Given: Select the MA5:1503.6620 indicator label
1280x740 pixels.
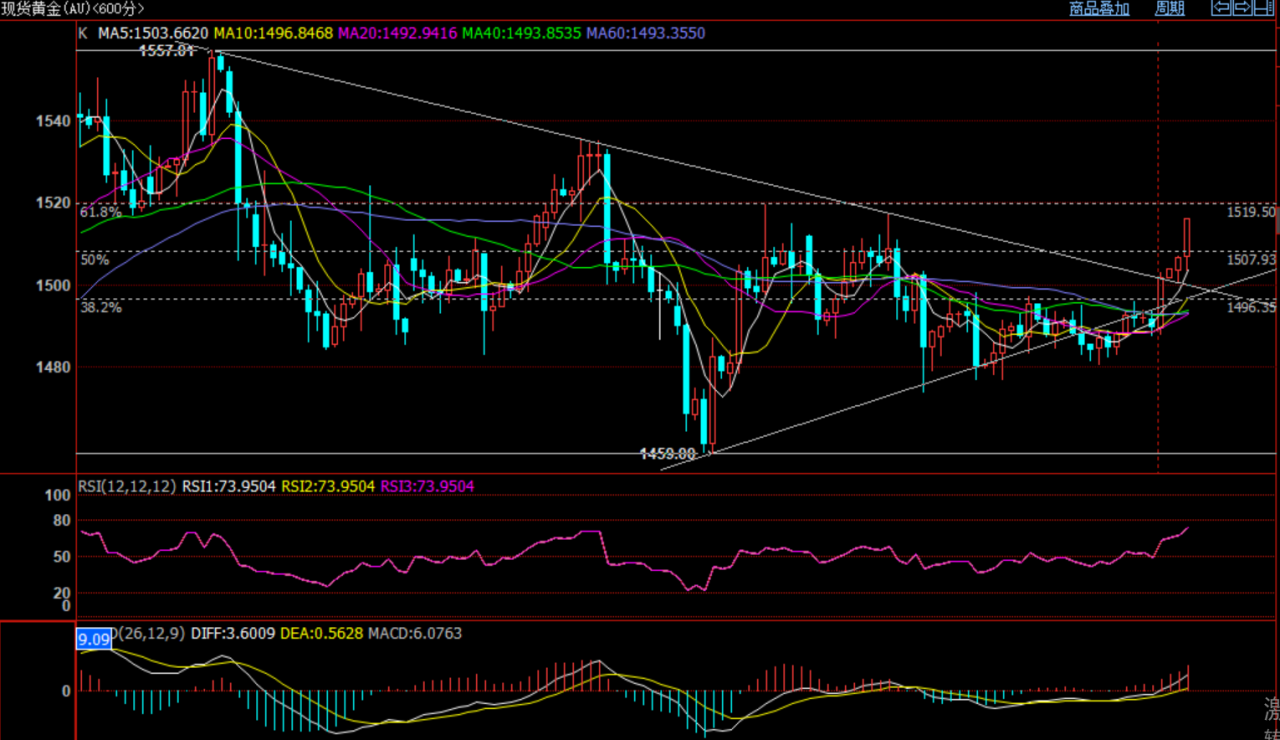Looking at the screenshot, I should [151, 33].
